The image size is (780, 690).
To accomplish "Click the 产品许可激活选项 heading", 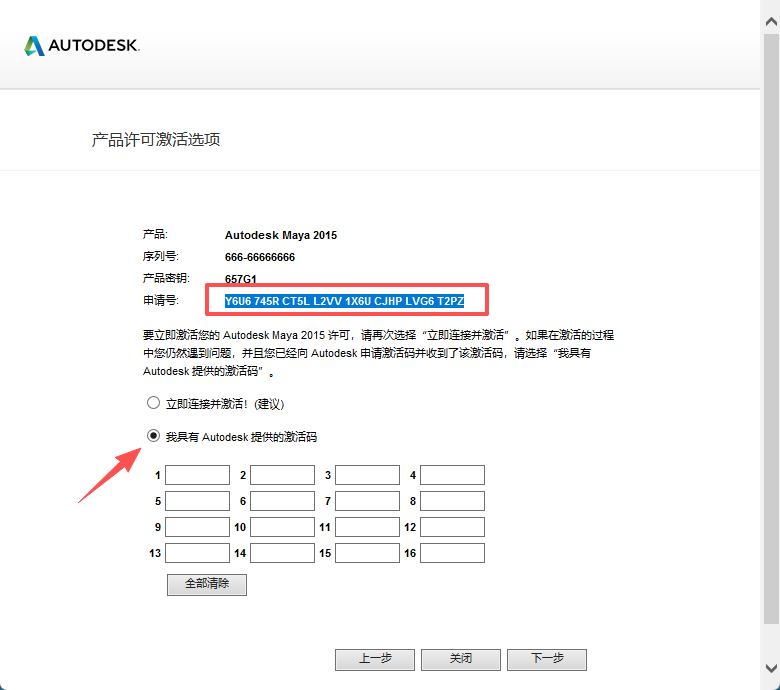I will [x=156, y=140].
